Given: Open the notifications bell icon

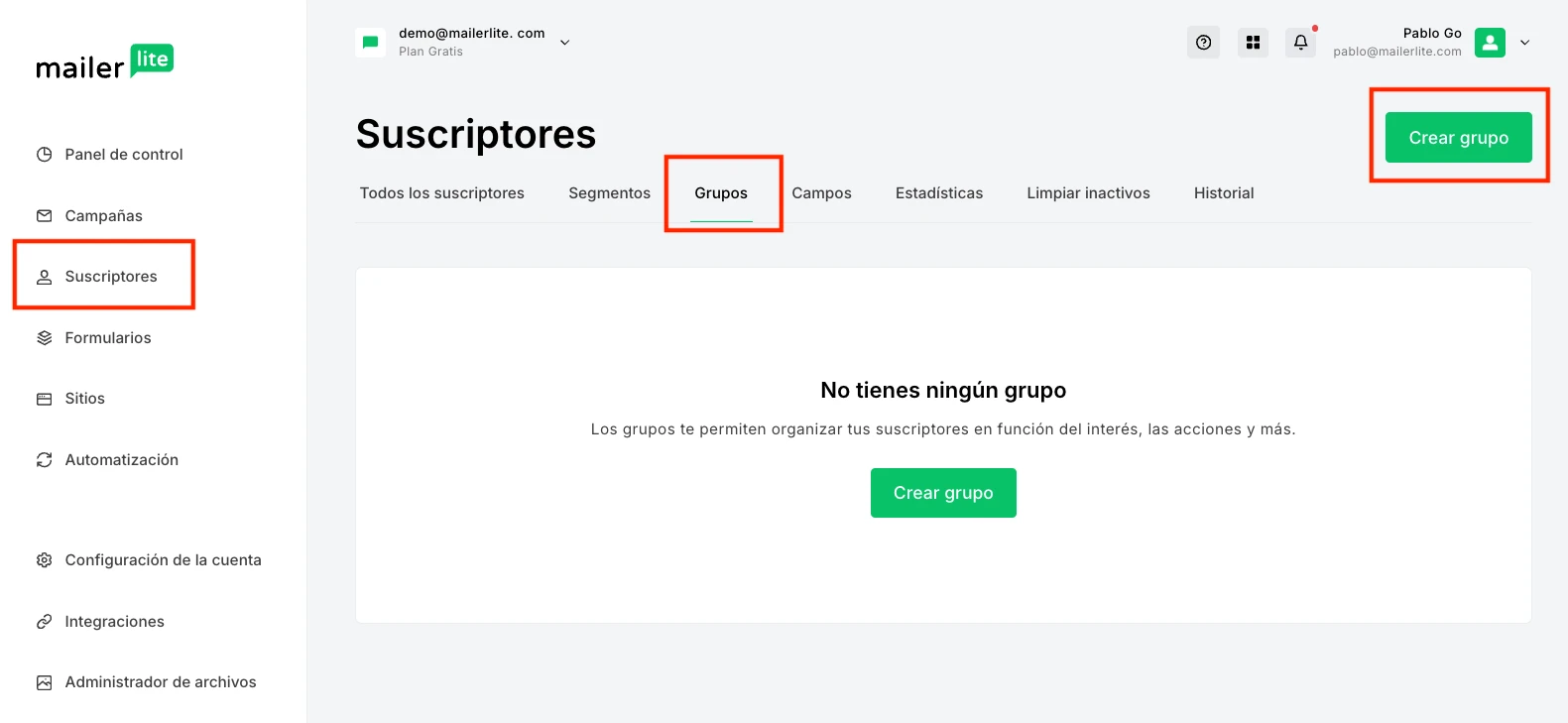Looking at the screenshot, I should [1300, 43].
